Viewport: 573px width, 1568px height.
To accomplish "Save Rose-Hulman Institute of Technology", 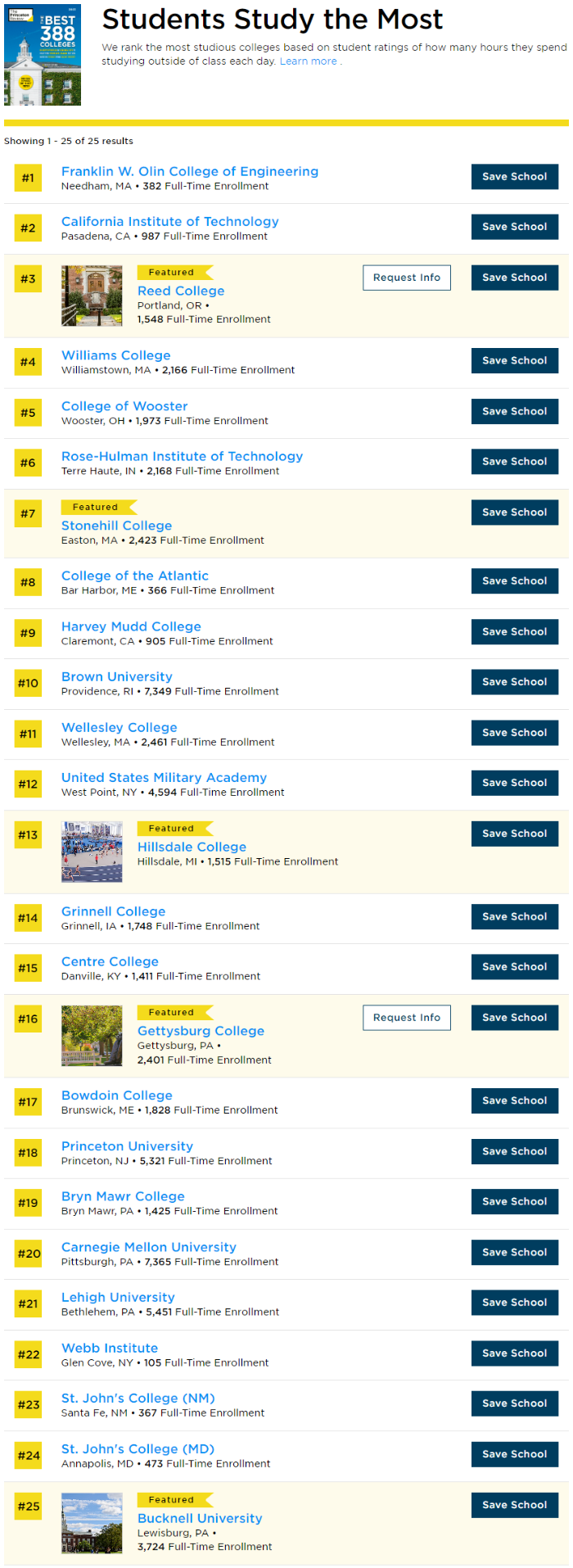I will (515, 462).
